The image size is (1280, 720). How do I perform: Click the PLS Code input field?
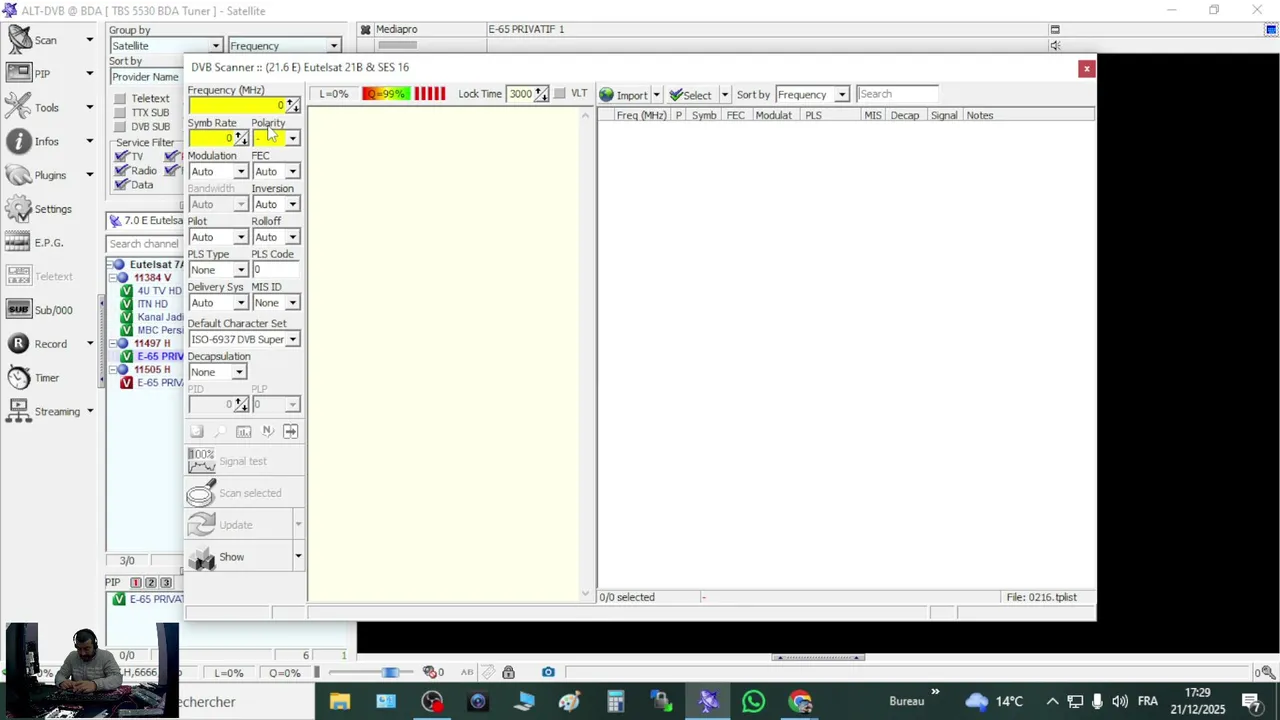tap(276, 270)
